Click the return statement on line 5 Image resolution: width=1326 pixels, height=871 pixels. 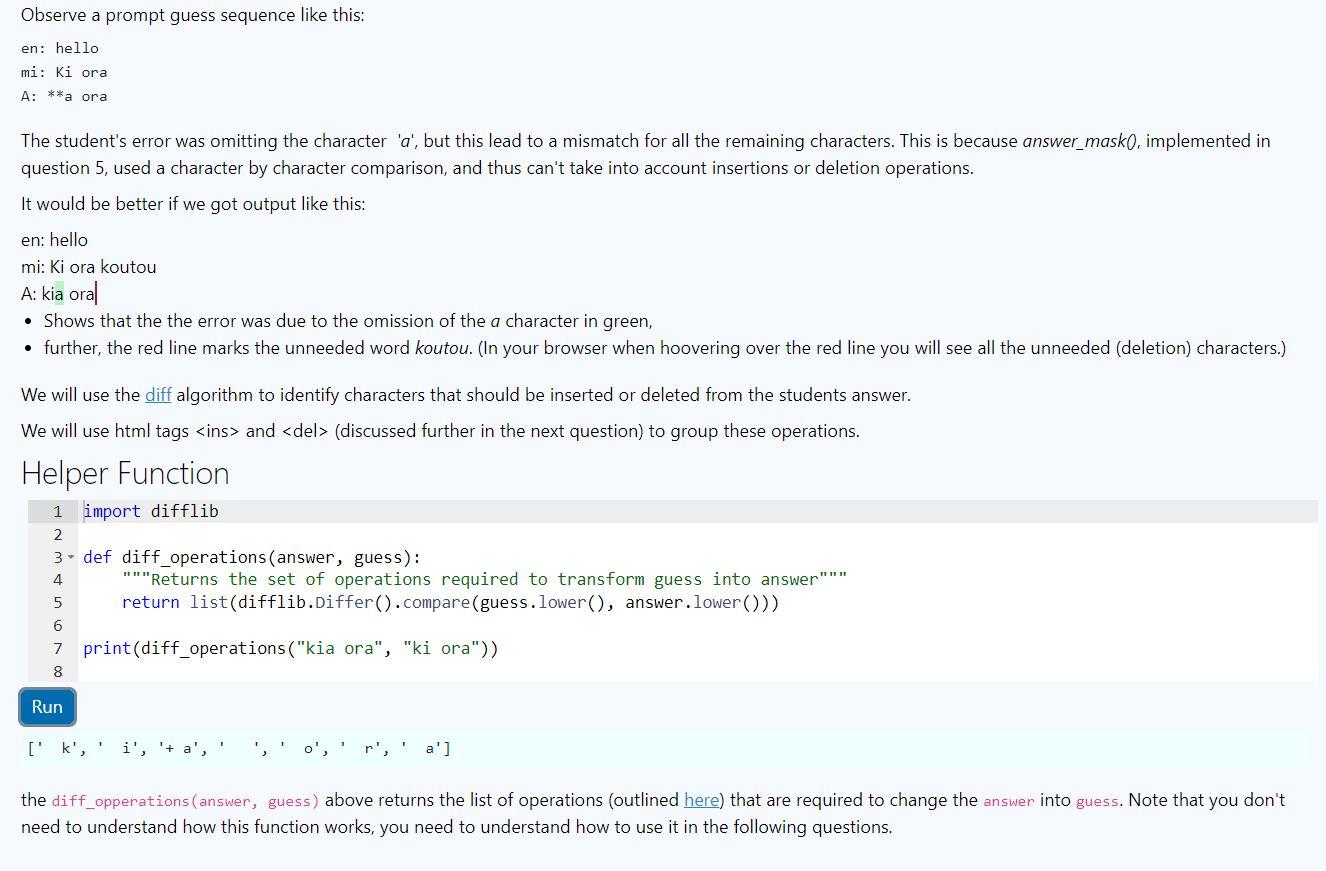click(450, 602)
